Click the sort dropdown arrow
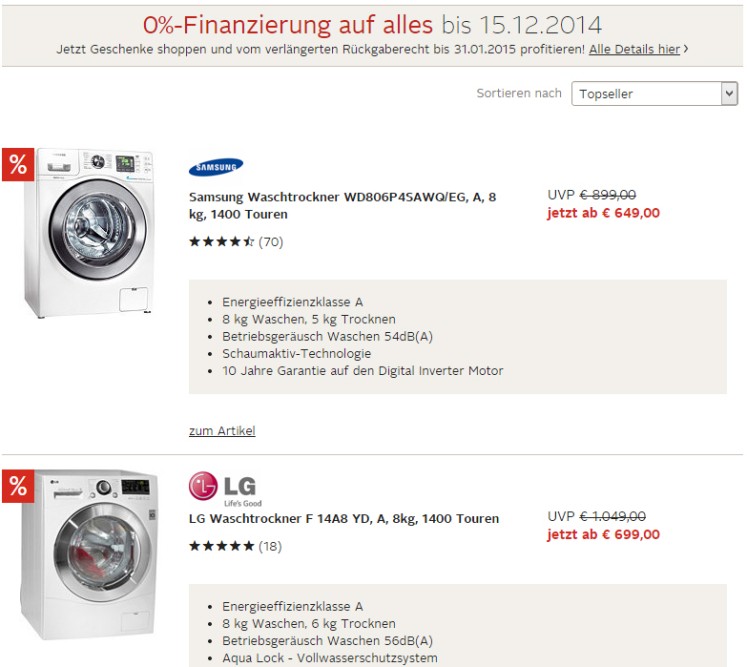 click(x=728, y=94)
